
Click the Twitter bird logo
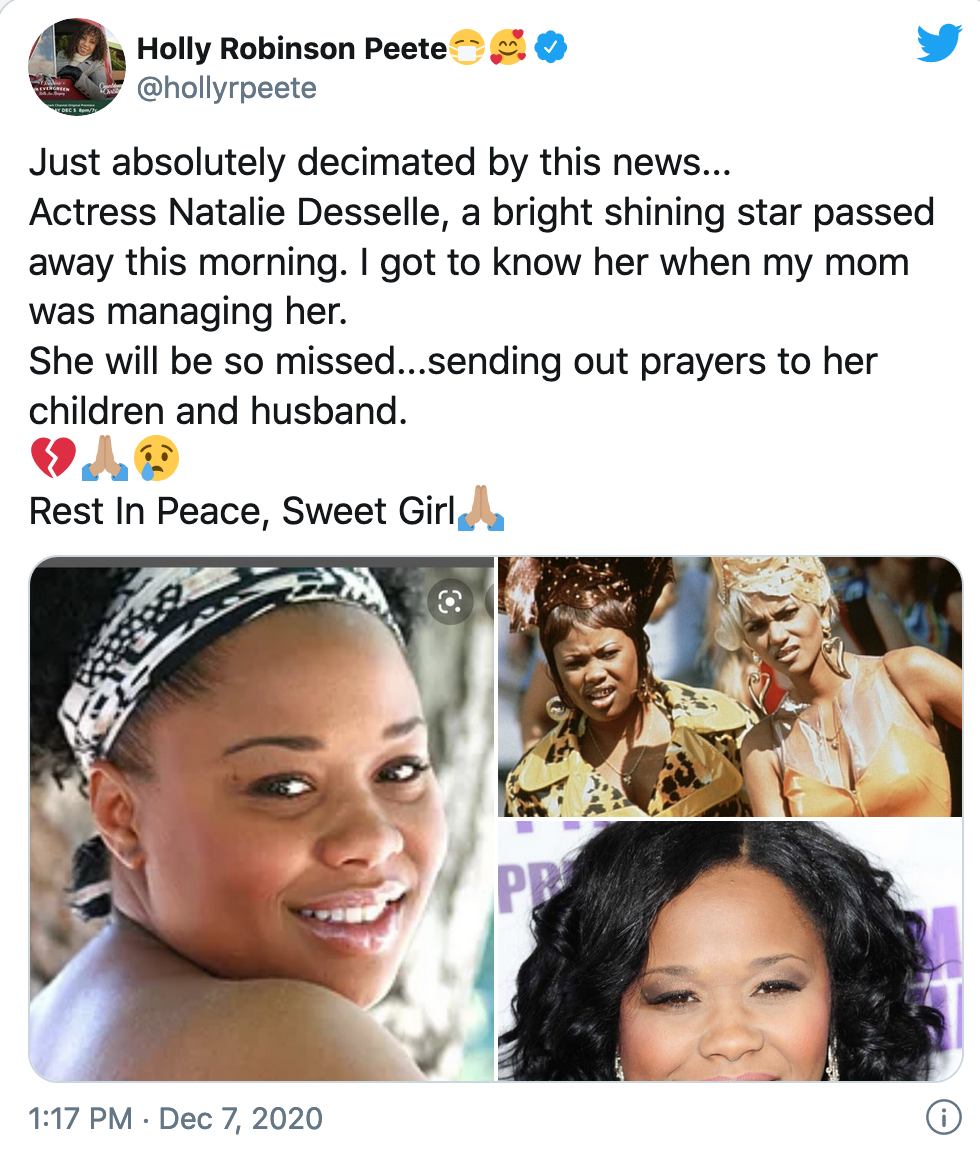point(939,43)
